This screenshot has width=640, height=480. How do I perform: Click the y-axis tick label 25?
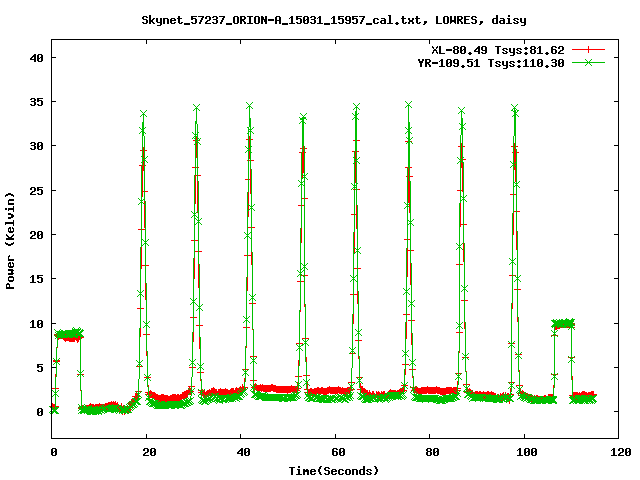[x=36, y=191]
